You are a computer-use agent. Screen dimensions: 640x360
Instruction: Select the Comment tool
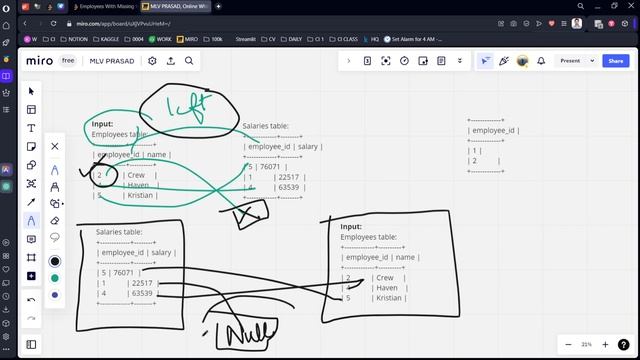click(31, 239)
